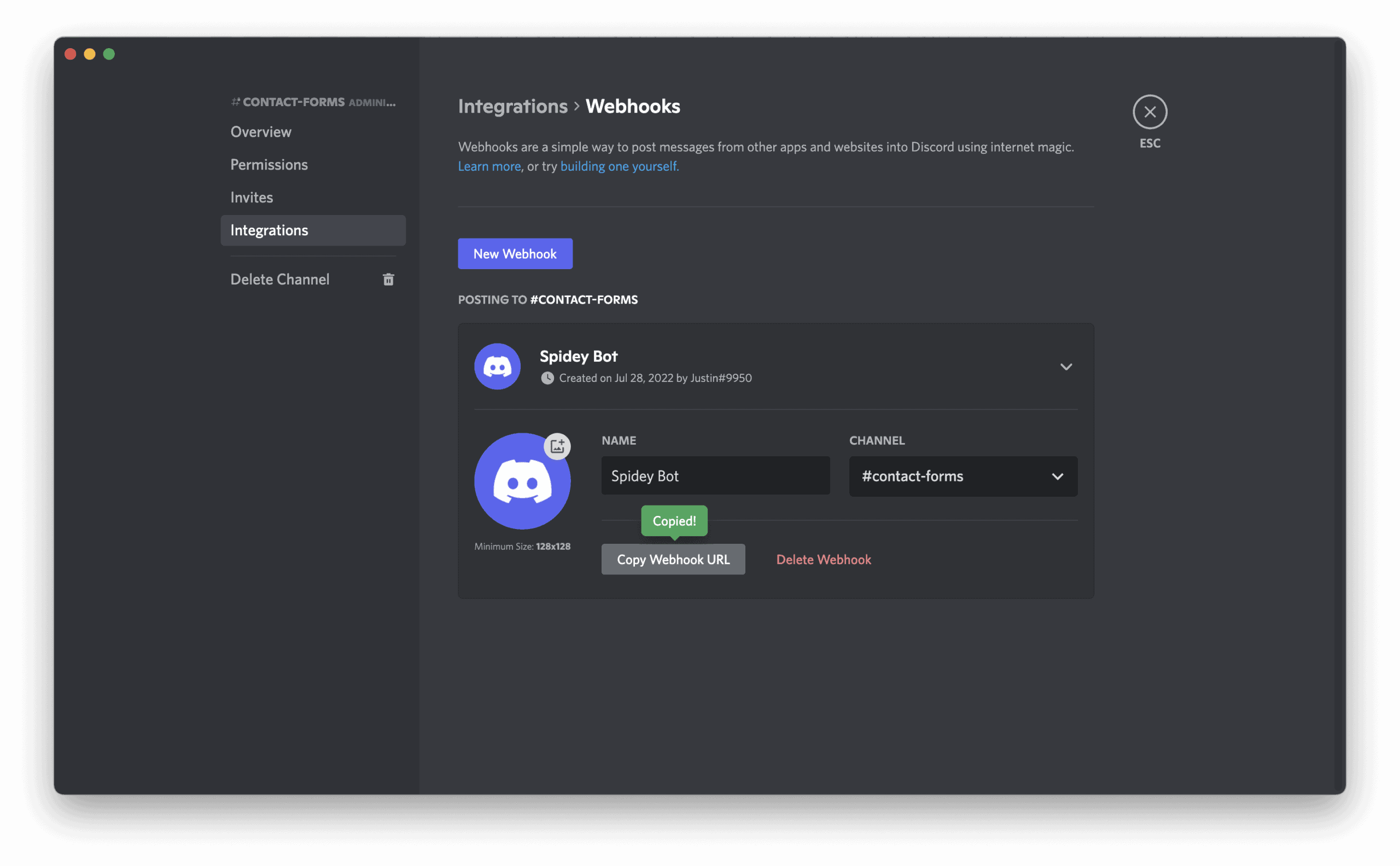This screenshot has width=1400, height=866.
Task: Click the hash icon beside CONTACT-FORMS header
Action: (x=235, y=102)
